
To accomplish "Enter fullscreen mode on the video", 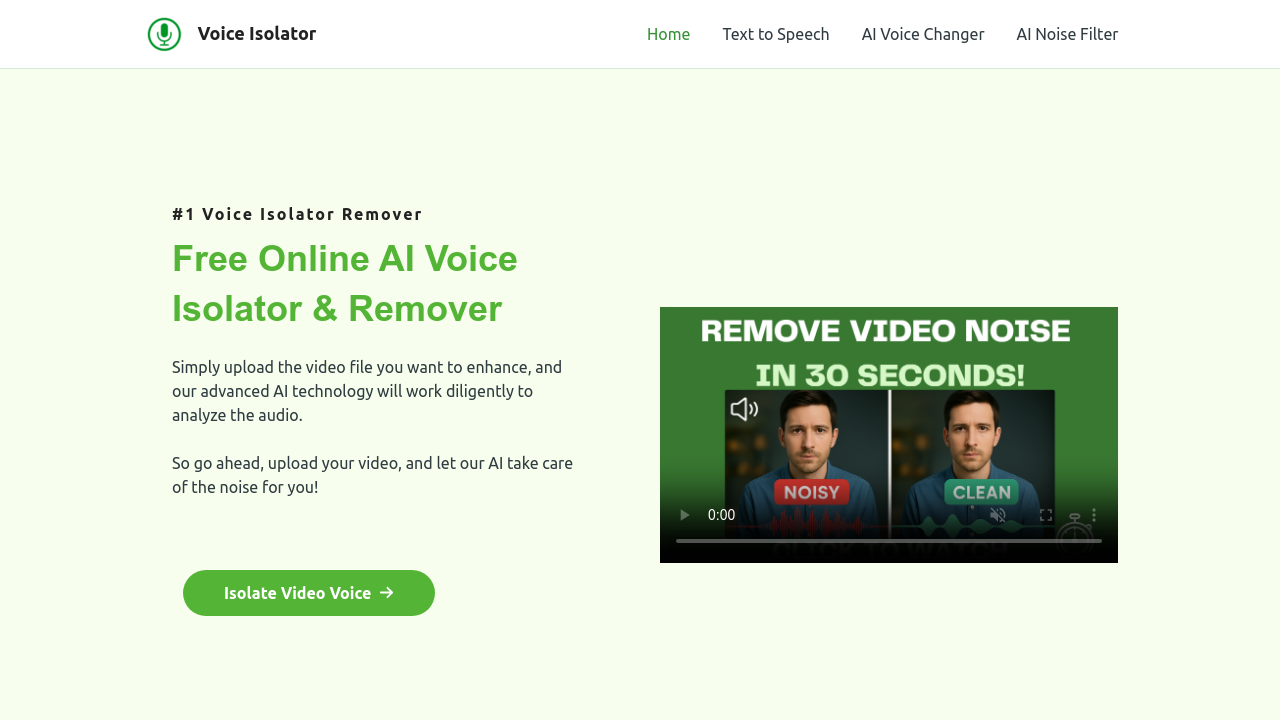I will coord(1044,513).
